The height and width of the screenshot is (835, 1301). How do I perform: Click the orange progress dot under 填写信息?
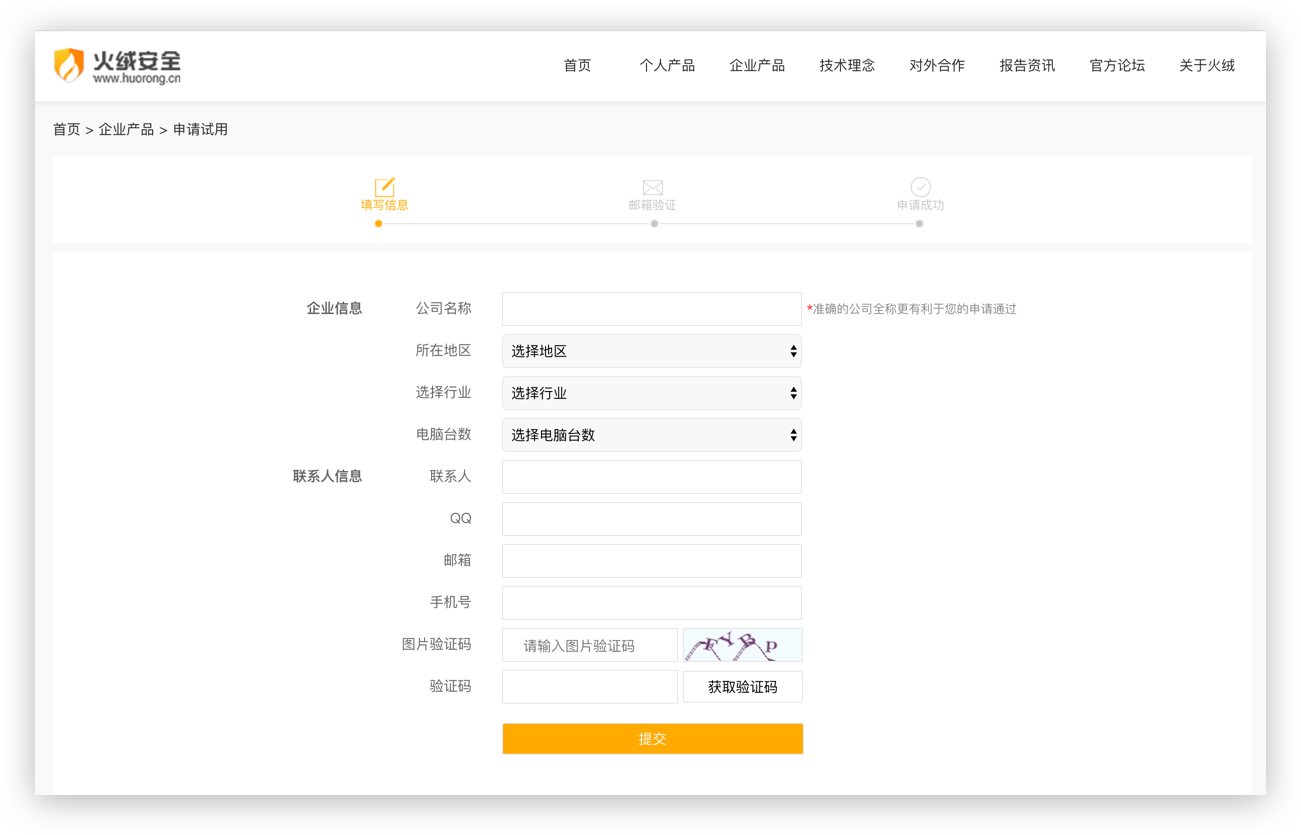tap(378, 224)
